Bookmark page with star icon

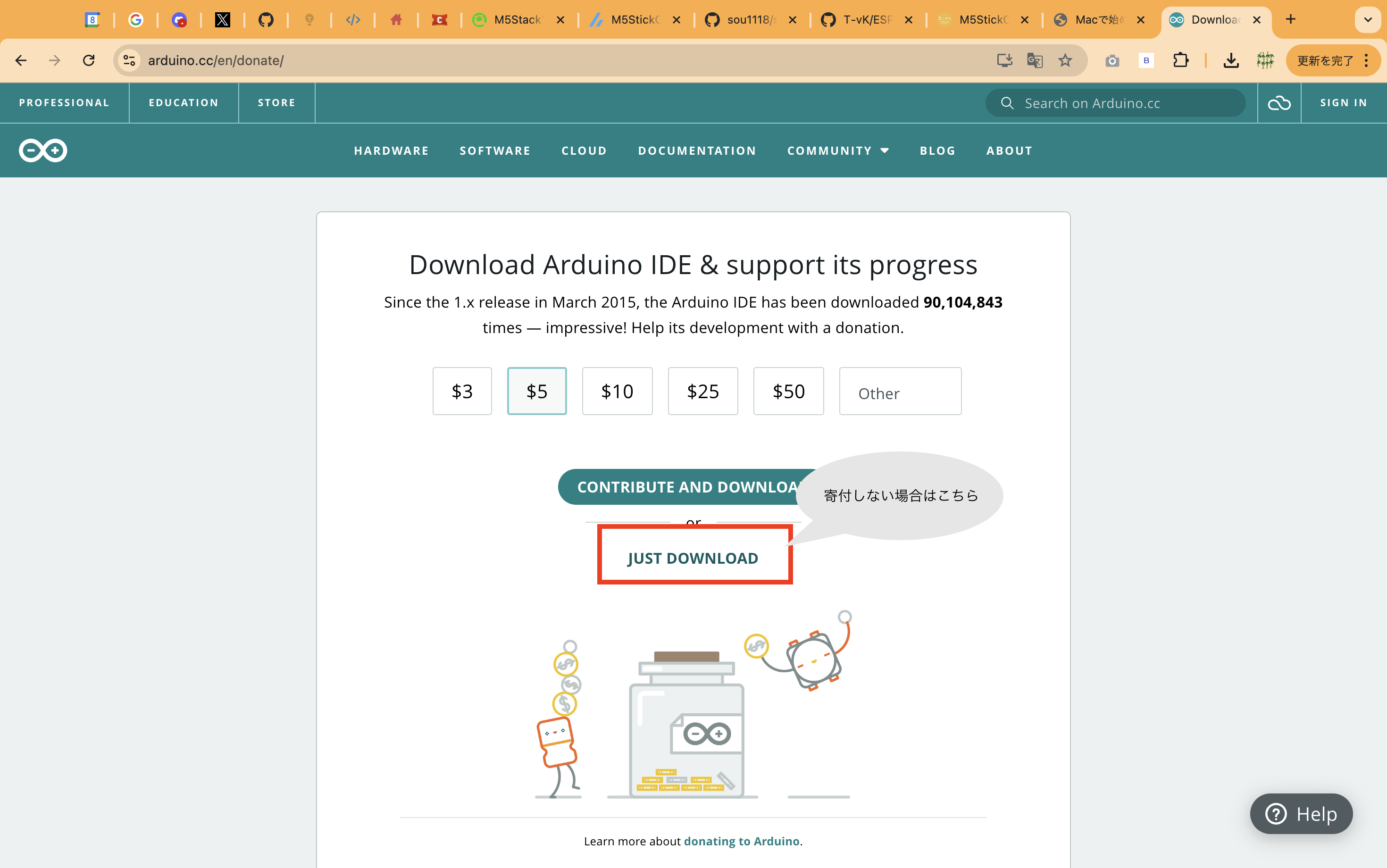click(1065, 60)
